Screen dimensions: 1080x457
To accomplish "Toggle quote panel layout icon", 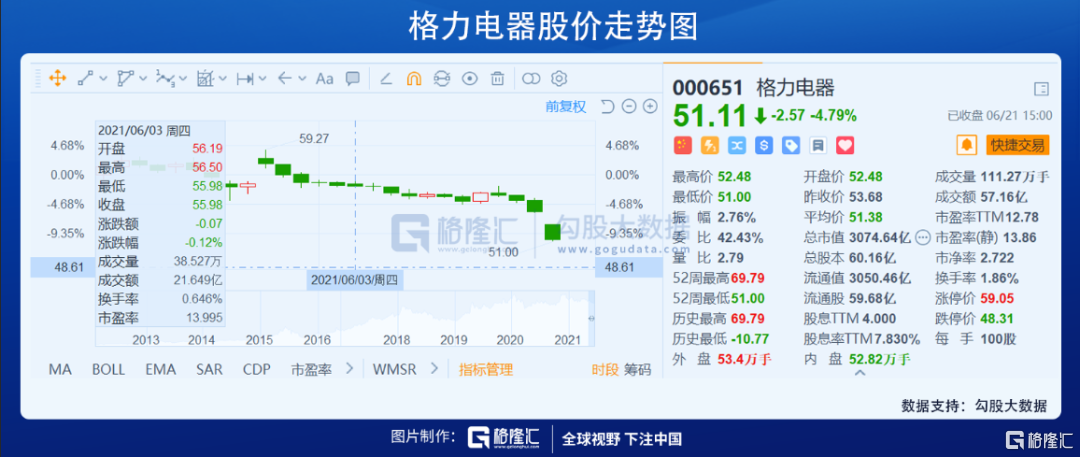I will 1041,89.
